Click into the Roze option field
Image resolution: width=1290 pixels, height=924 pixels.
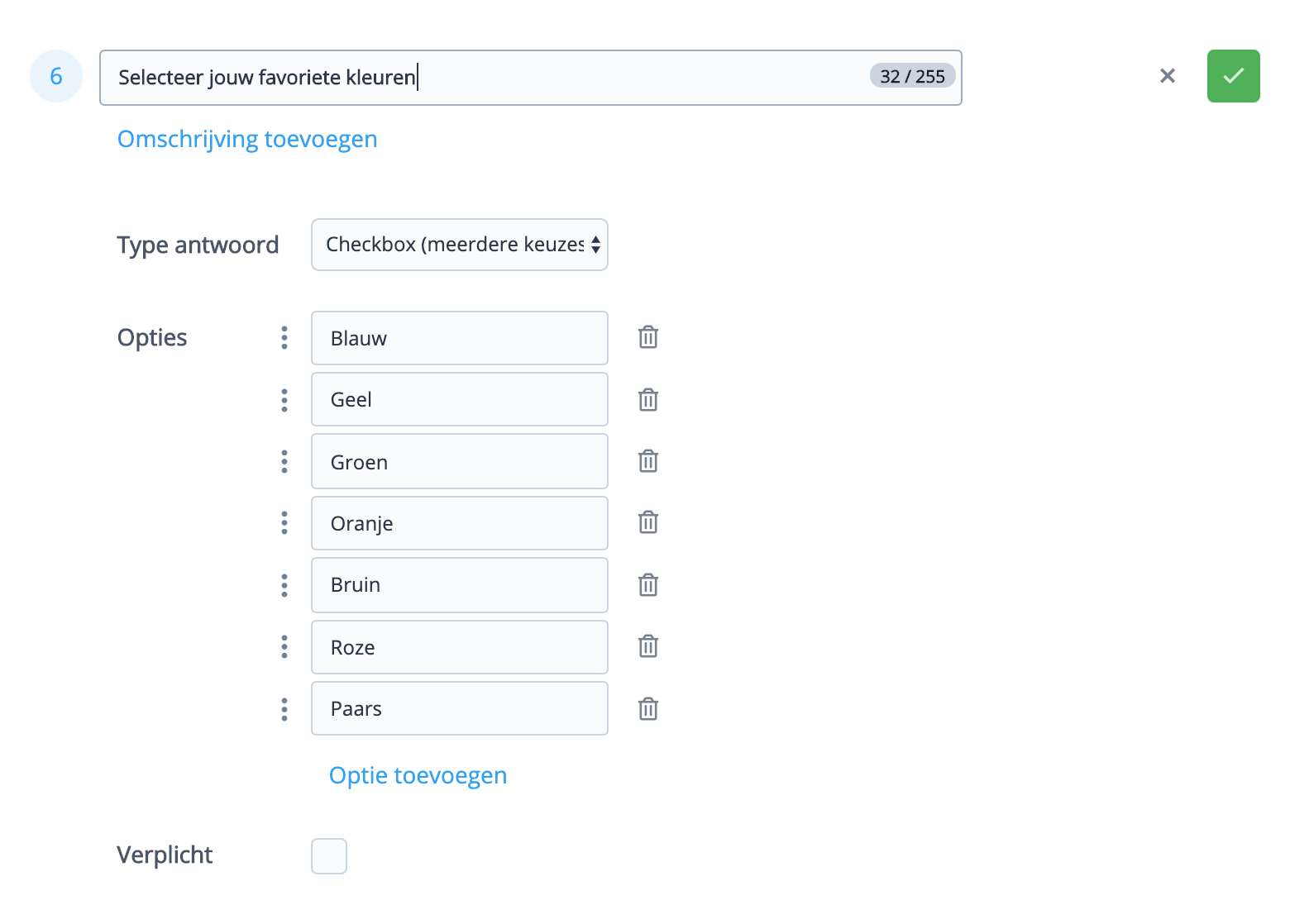459,647
